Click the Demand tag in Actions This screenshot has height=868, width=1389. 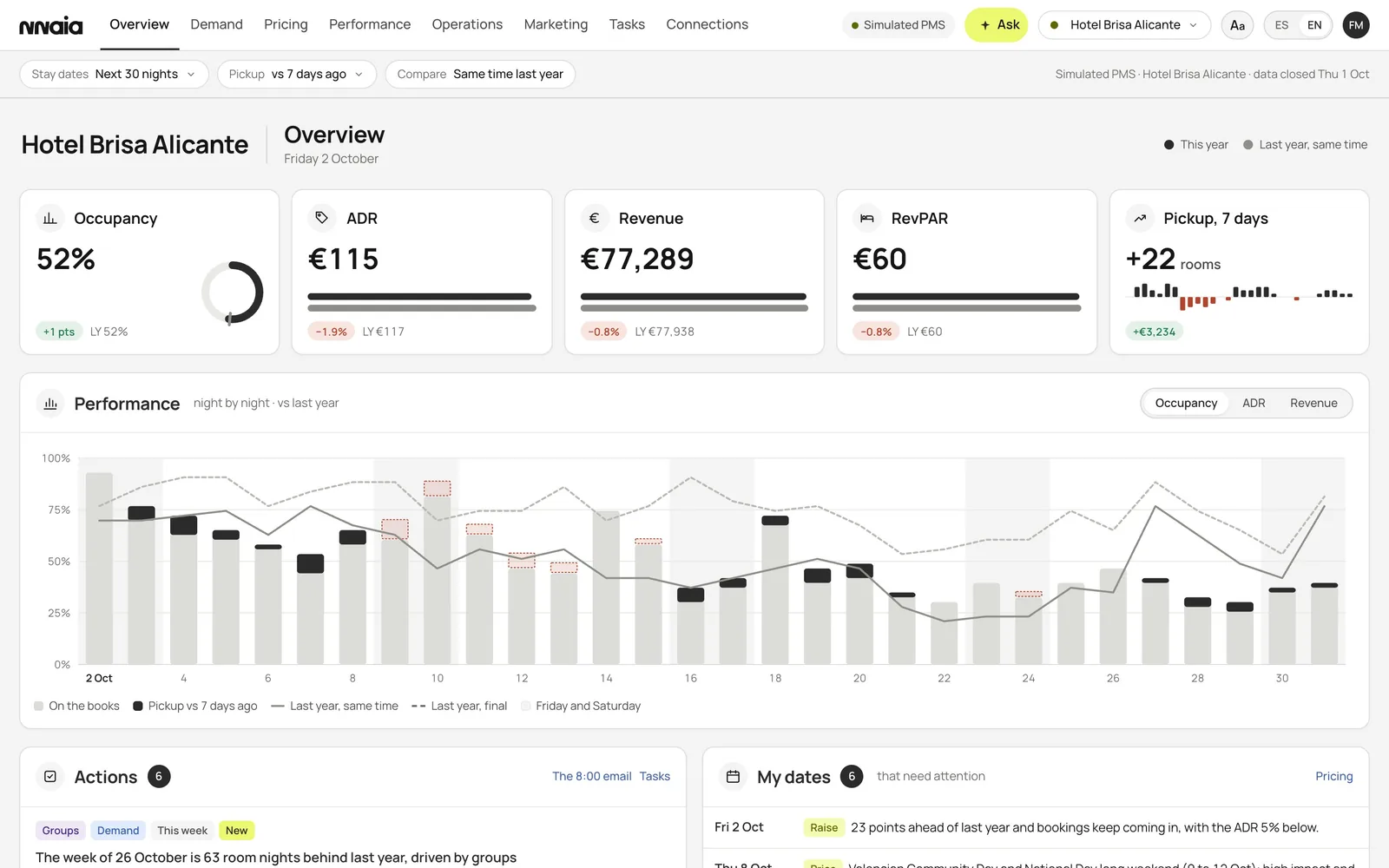point(118,831)
